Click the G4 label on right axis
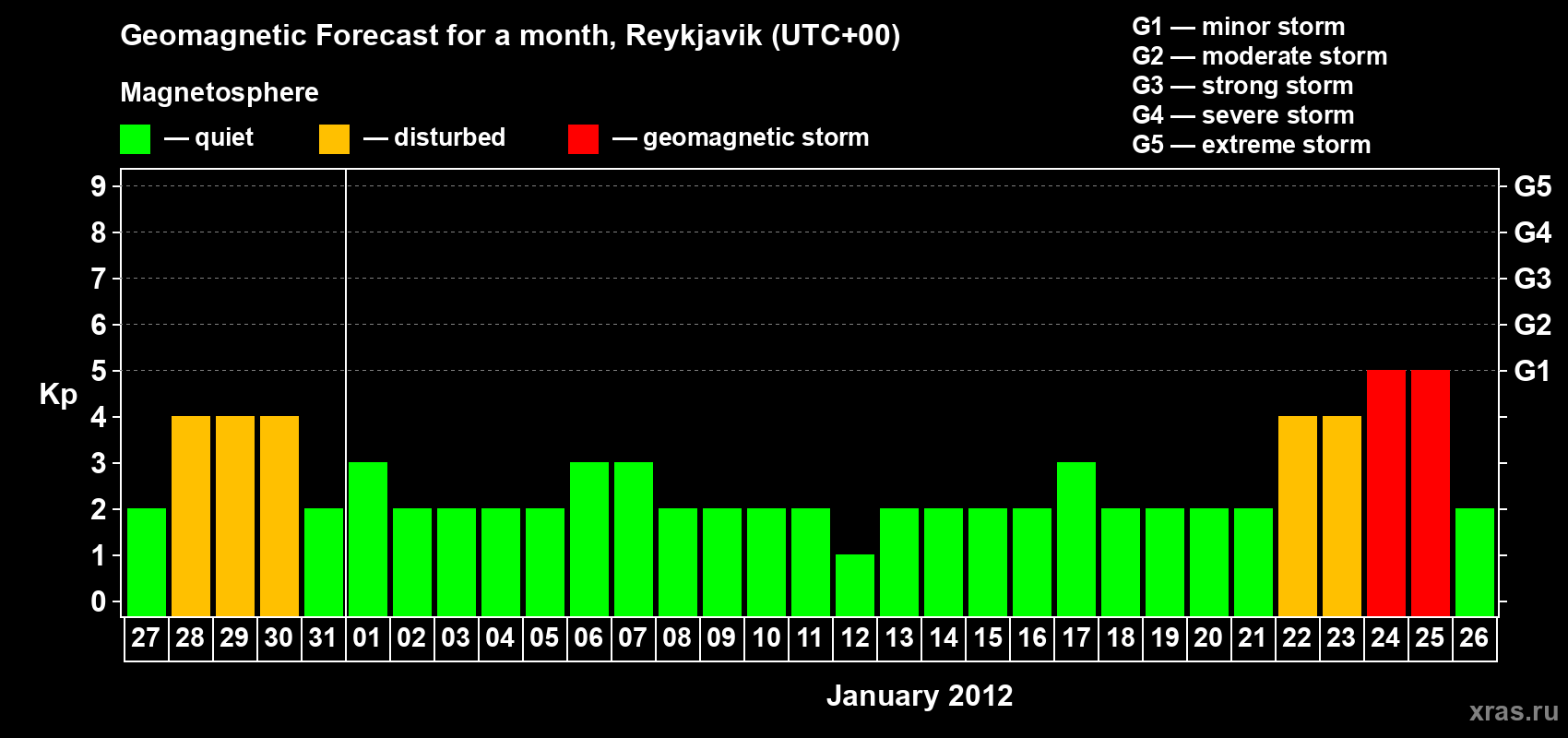Image resolution: width=1568 pixels, height=738 pixels. [x=1533, y=232]
